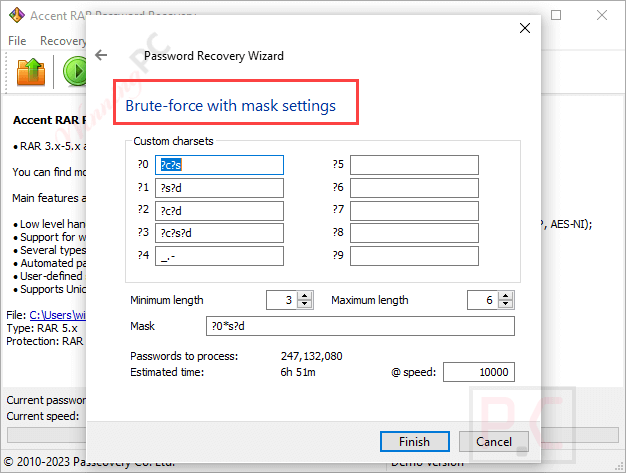Click the back arrow in wizard
The height and width of the screenshot is (473, 626).
pos(101,55)
